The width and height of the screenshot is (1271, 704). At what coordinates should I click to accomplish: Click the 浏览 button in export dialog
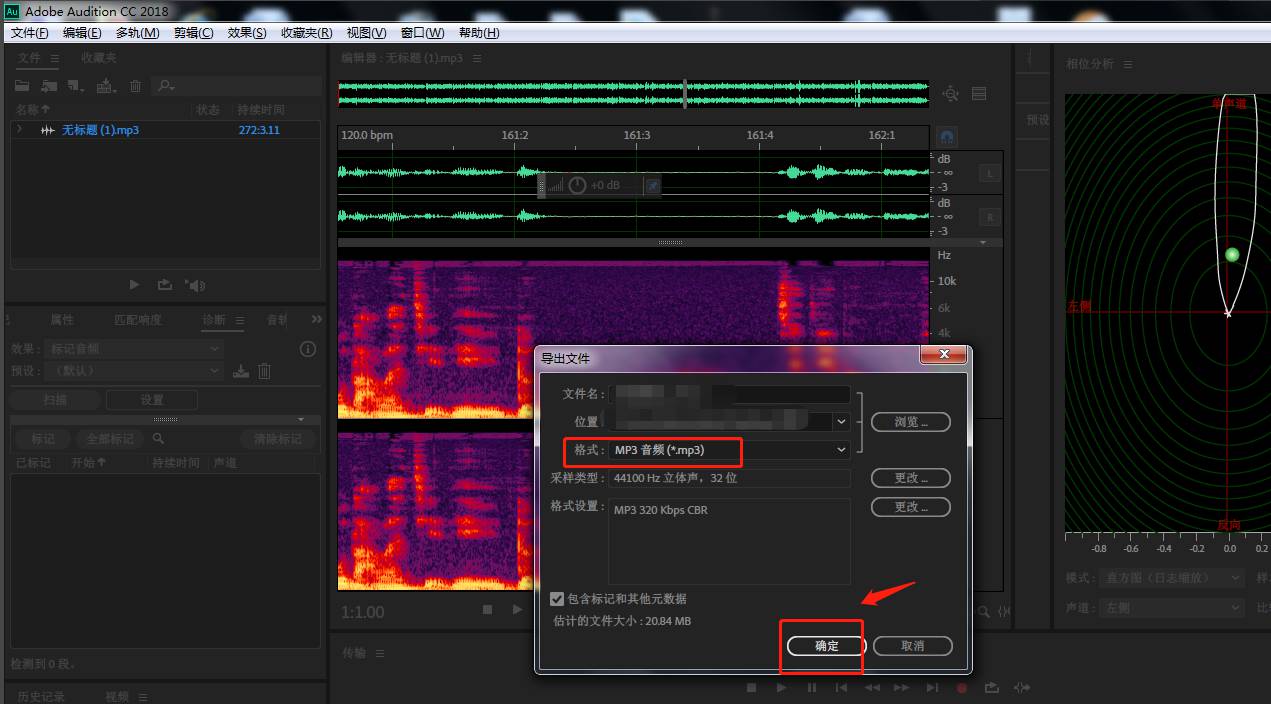click(910, 421)
